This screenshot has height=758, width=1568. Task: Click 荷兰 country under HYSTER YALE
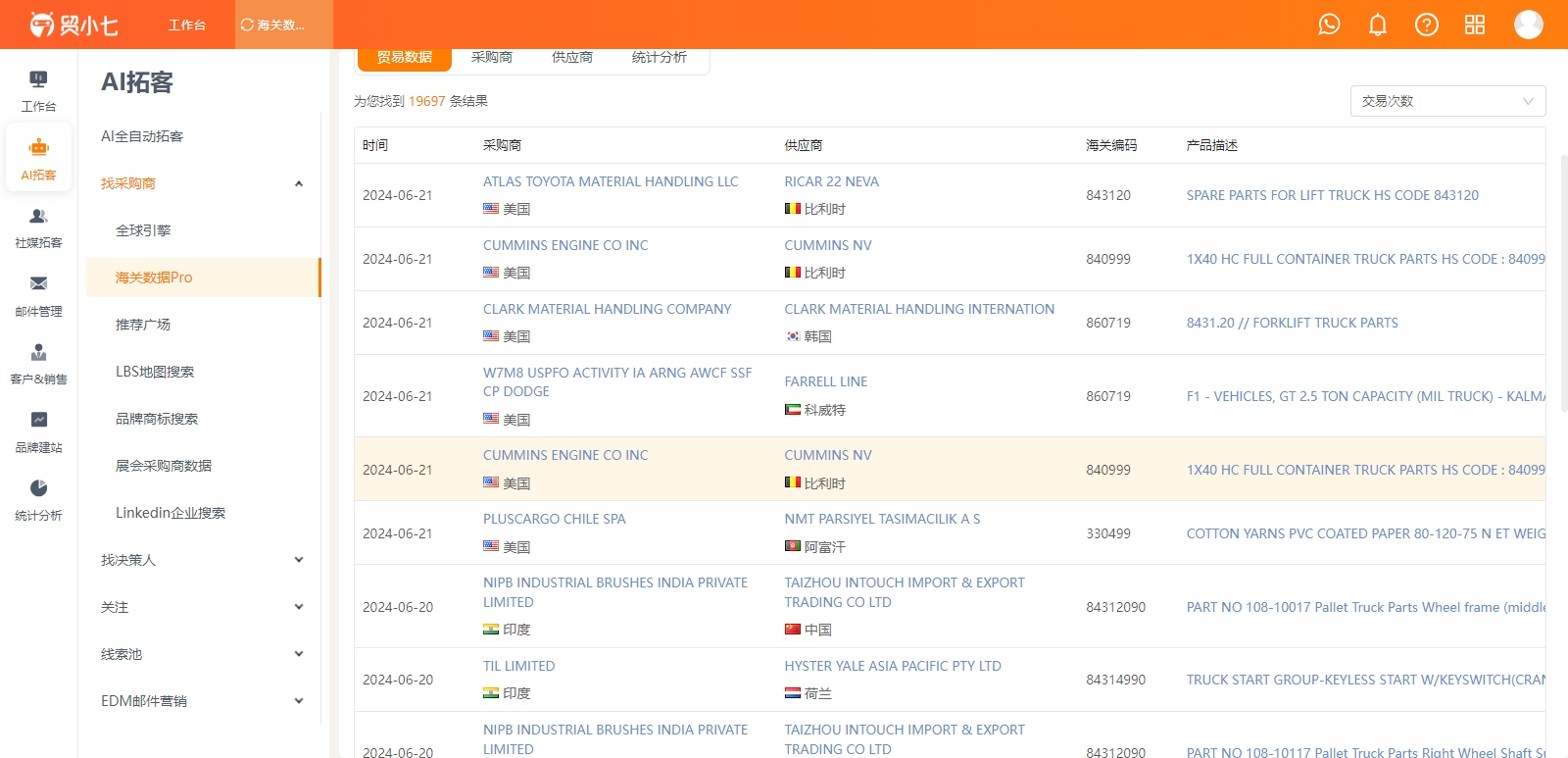[817, 693]
